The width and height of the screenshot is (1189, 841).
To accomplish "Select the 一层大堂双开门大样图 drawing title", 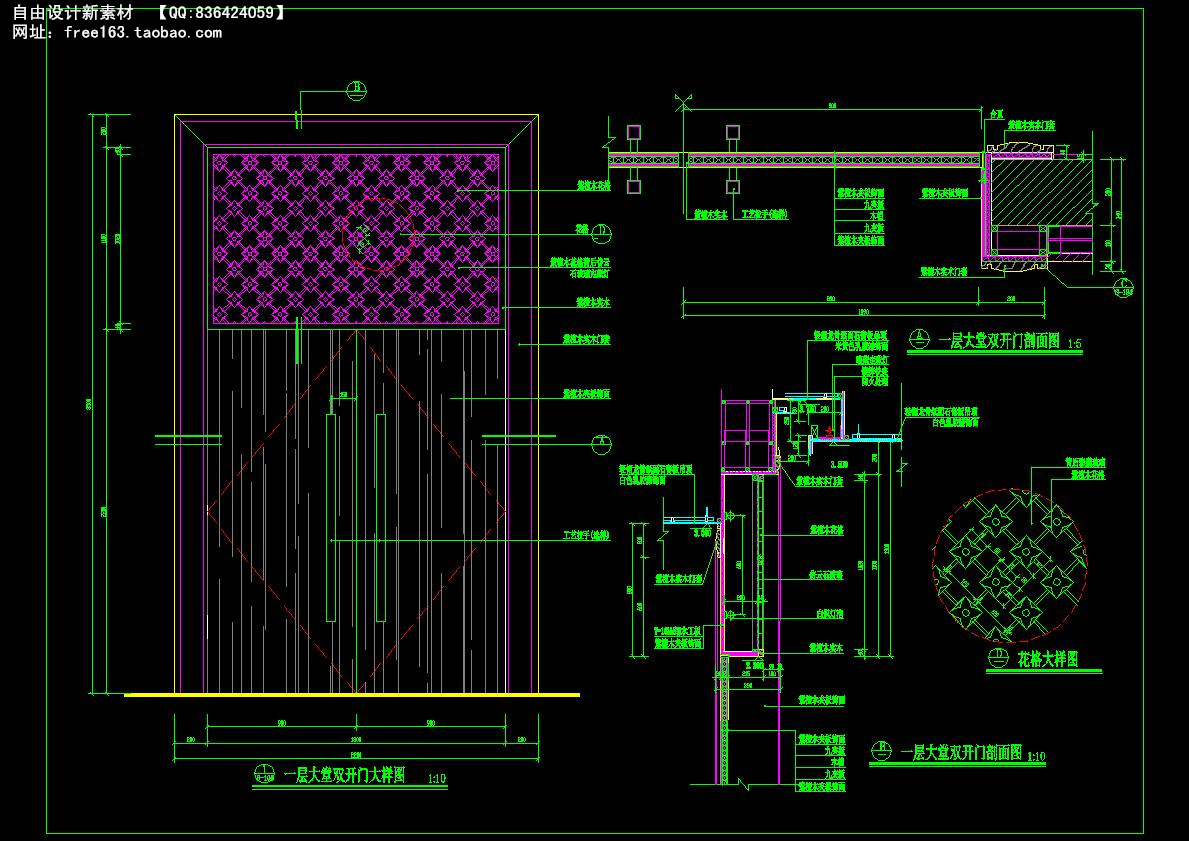I will pos(344,775).
